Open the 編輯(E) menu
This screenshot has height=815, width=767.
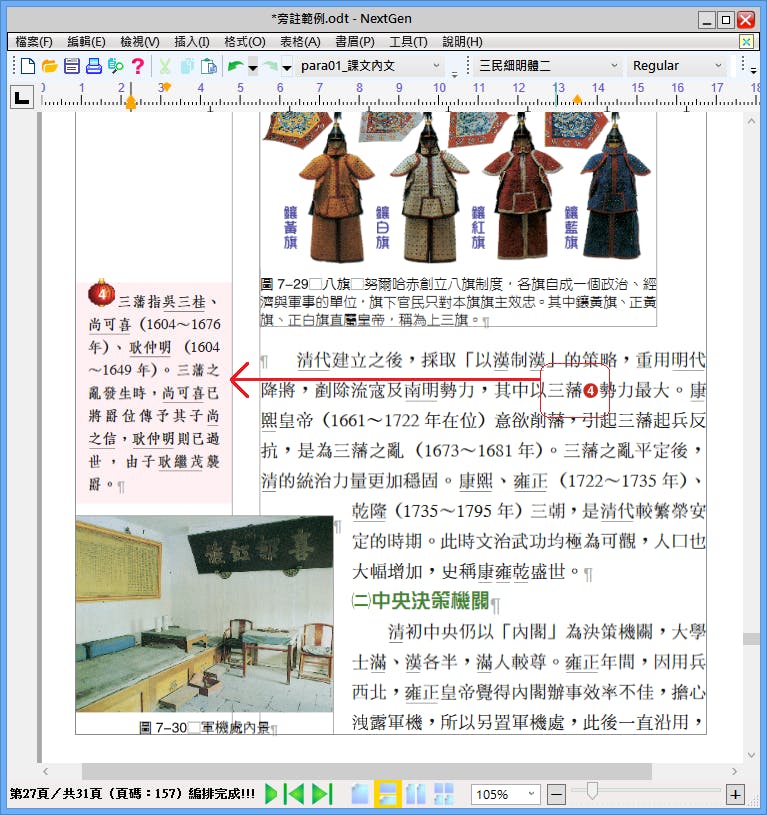86,42
